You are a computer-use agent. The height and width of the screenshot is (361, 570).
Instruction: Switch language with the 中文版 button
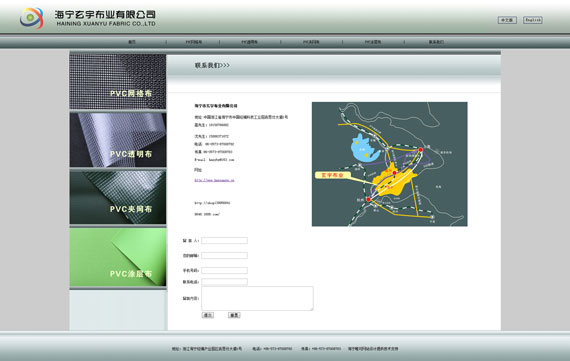point(507,20)
